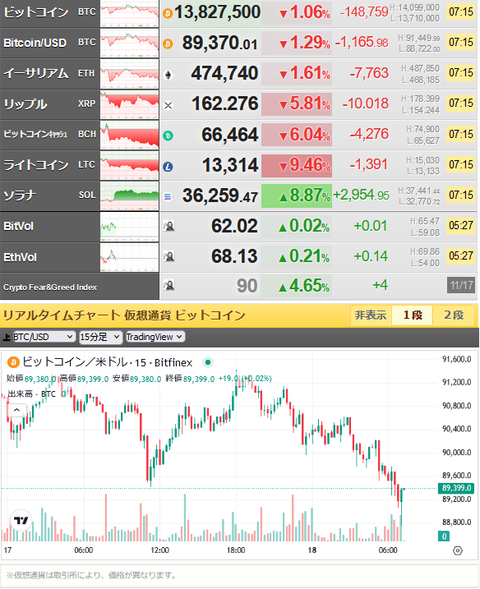Image resolution: width=480 pixels, height=589 pixels.
Task: Click the green Bitcoin Cash icon
Action: (168, 136)
